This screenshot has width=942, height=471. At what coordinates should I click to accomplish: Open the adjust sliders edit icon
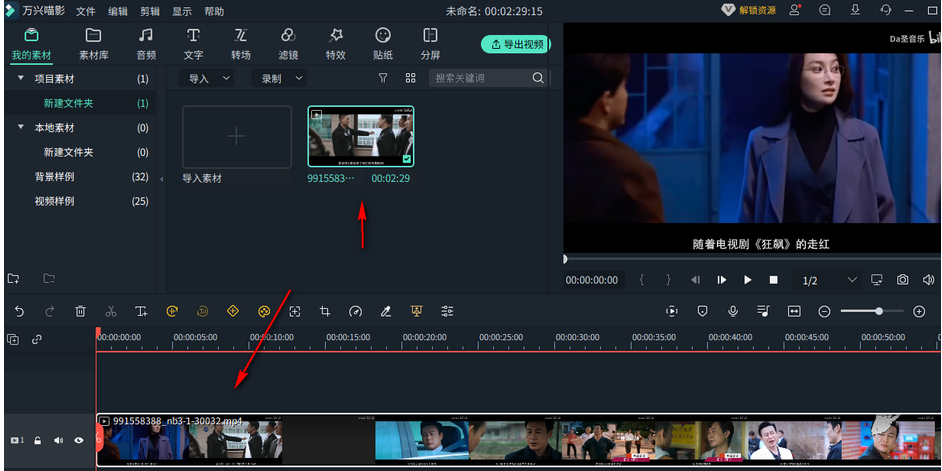(x=447, y=311)
